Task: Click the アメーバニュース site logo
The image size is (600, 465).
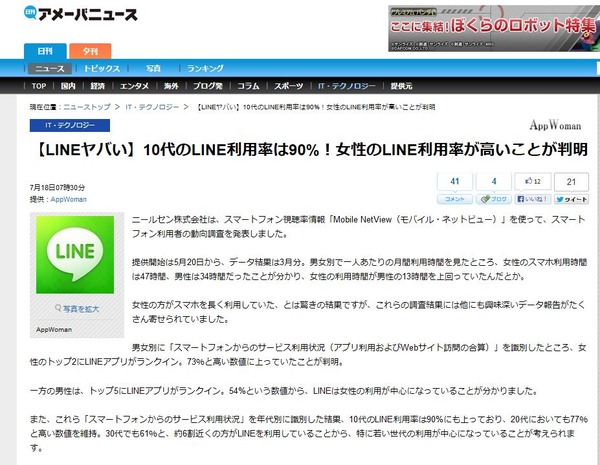Action: 80,14
